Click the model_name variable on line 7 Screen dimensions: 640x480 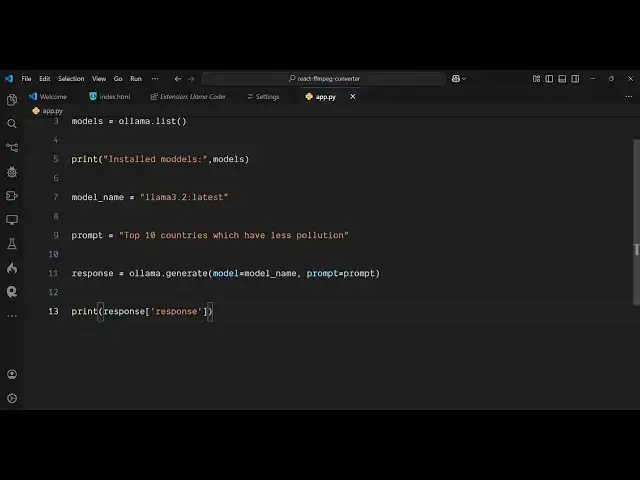click(98, 197)
